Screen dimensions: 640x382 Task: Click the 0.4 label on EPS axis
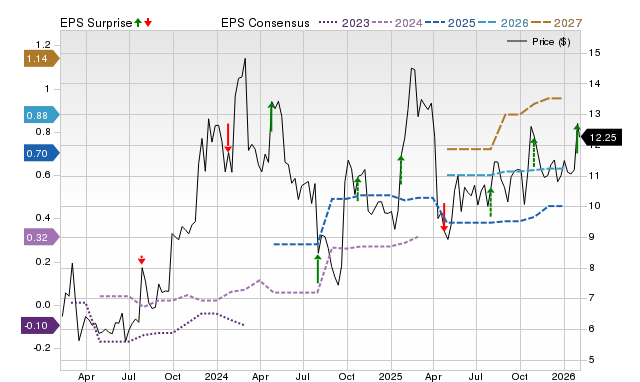click(43, 218)
